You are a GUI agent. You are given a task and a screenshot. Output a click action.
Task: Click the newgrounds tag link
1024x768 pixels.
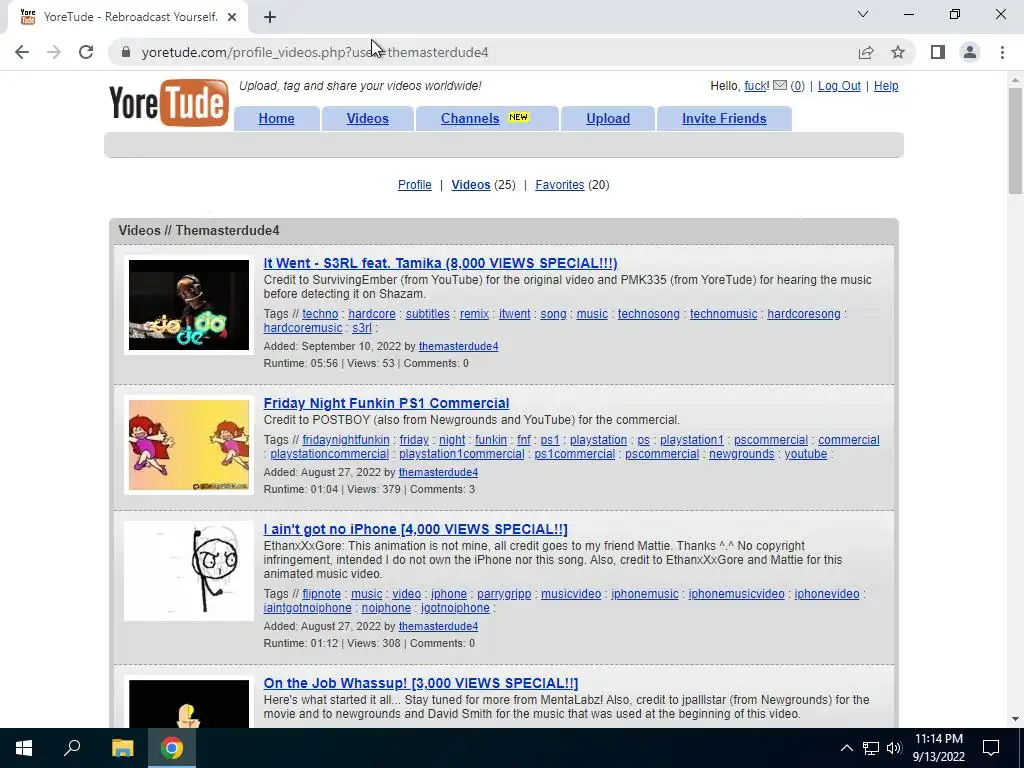tap(741, 454)
